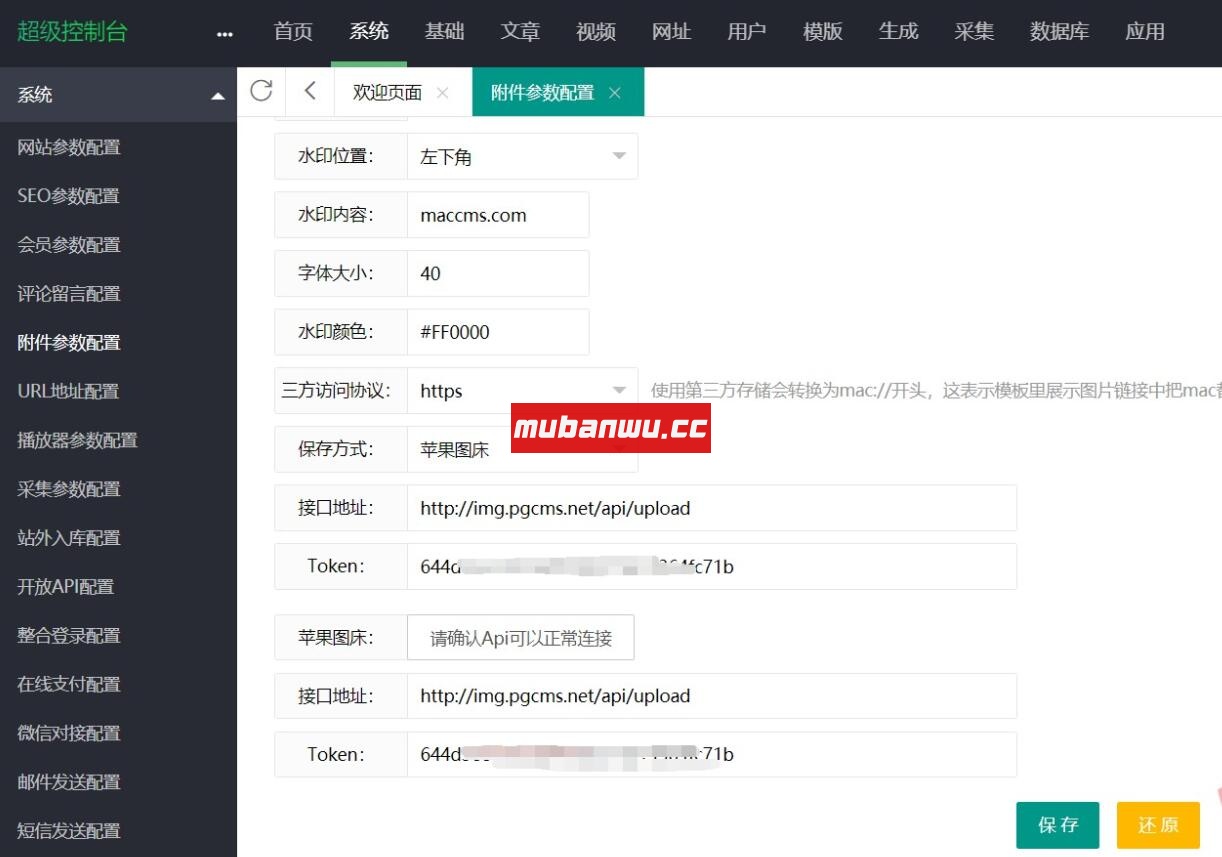The image size is (1222, 857).
Task: Click the 水印颜色 field containing #FF0000
Action: [x=498, y=332]
